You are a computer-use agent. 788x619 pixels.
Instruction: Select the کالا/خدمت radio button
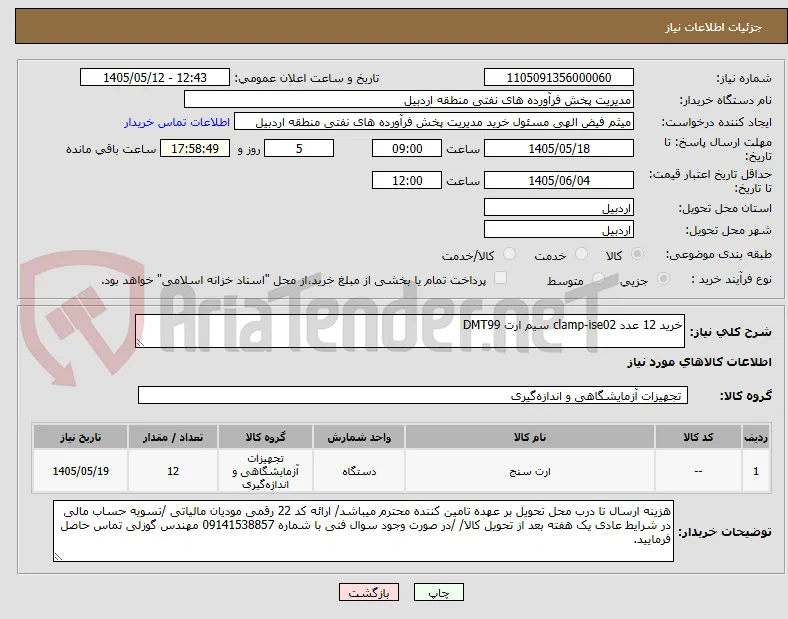point(509,254)
